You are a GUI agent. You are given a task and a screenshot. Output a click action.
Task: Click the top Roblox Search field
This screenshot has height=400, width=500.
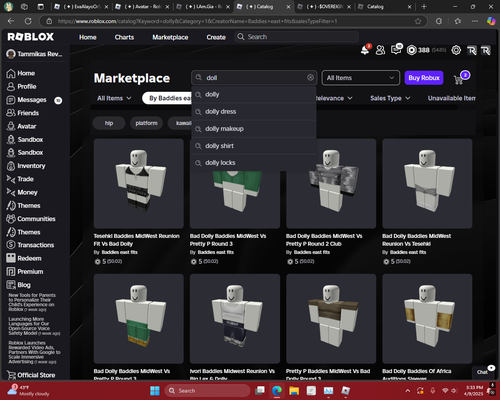[297, 37]
